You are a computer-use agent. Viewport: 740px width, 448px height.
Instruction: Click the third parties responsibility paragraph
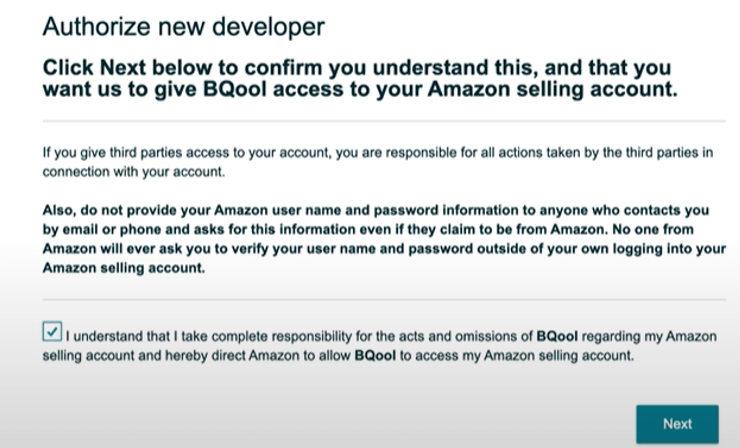378,162
